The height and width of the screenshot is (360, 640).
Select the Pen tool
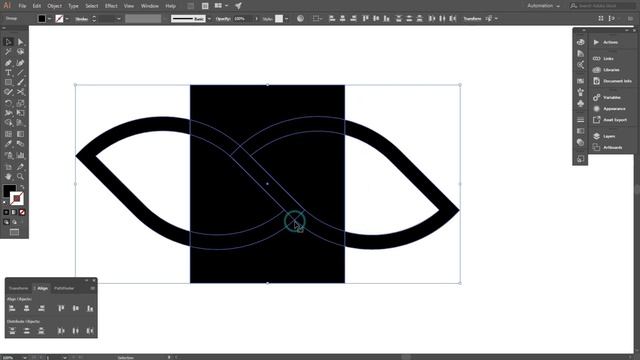pos(8,63)
